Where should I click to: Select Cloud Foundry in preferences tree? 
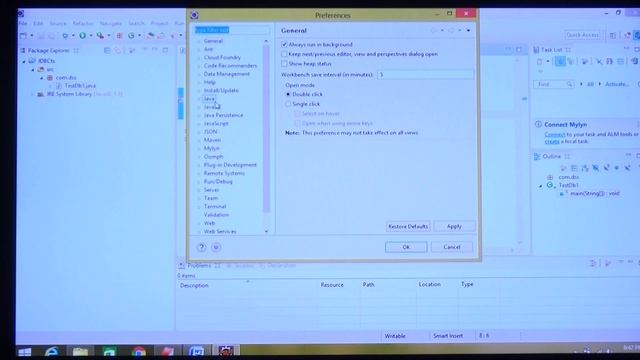point(222,58)
